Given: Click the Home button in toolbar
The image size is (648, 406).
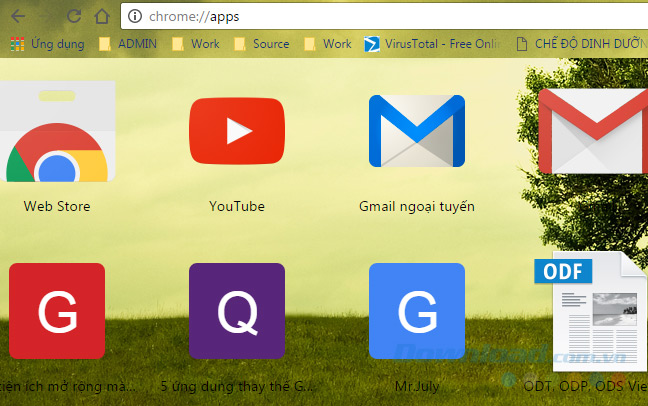Looking at the screenshot, I should tap(101, 16).
